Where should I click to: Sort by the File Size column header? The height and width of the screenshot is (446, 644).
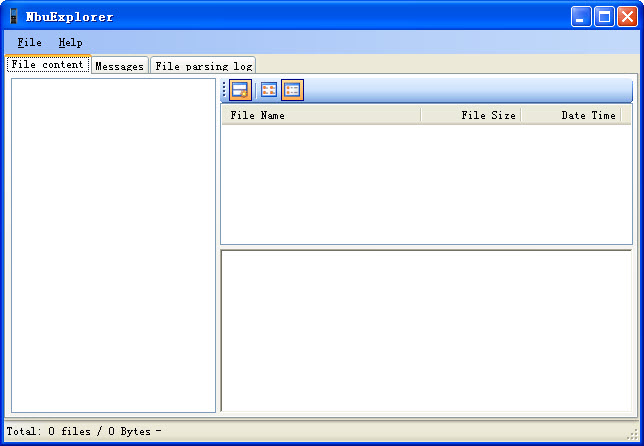pyautogui.click(x=471, y=115)
